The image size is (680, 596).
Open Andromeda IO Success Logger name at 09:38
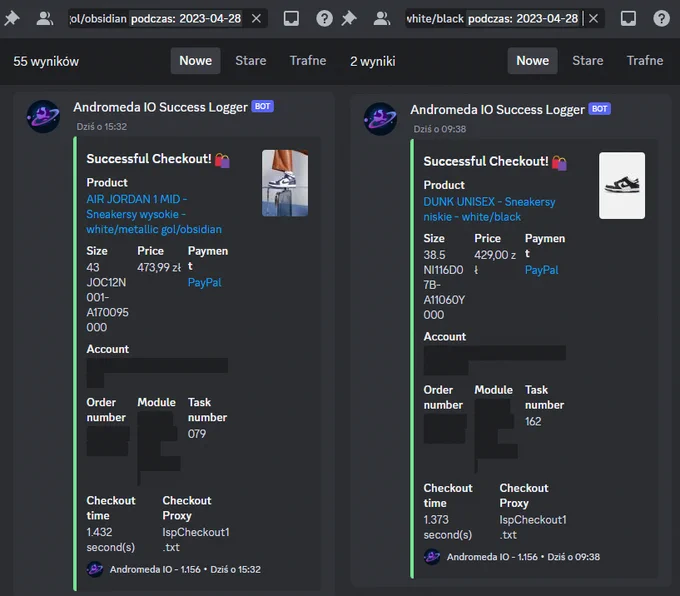497,110
